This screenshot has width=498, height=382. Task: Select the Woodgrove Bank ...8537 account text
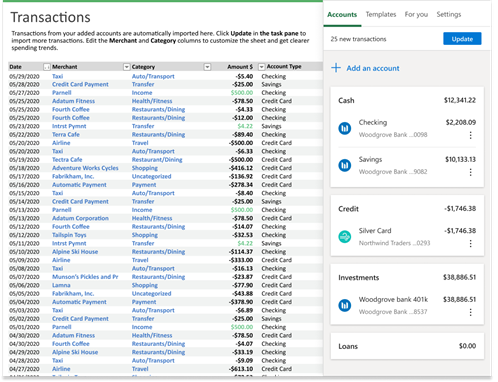tap(393, 312)
